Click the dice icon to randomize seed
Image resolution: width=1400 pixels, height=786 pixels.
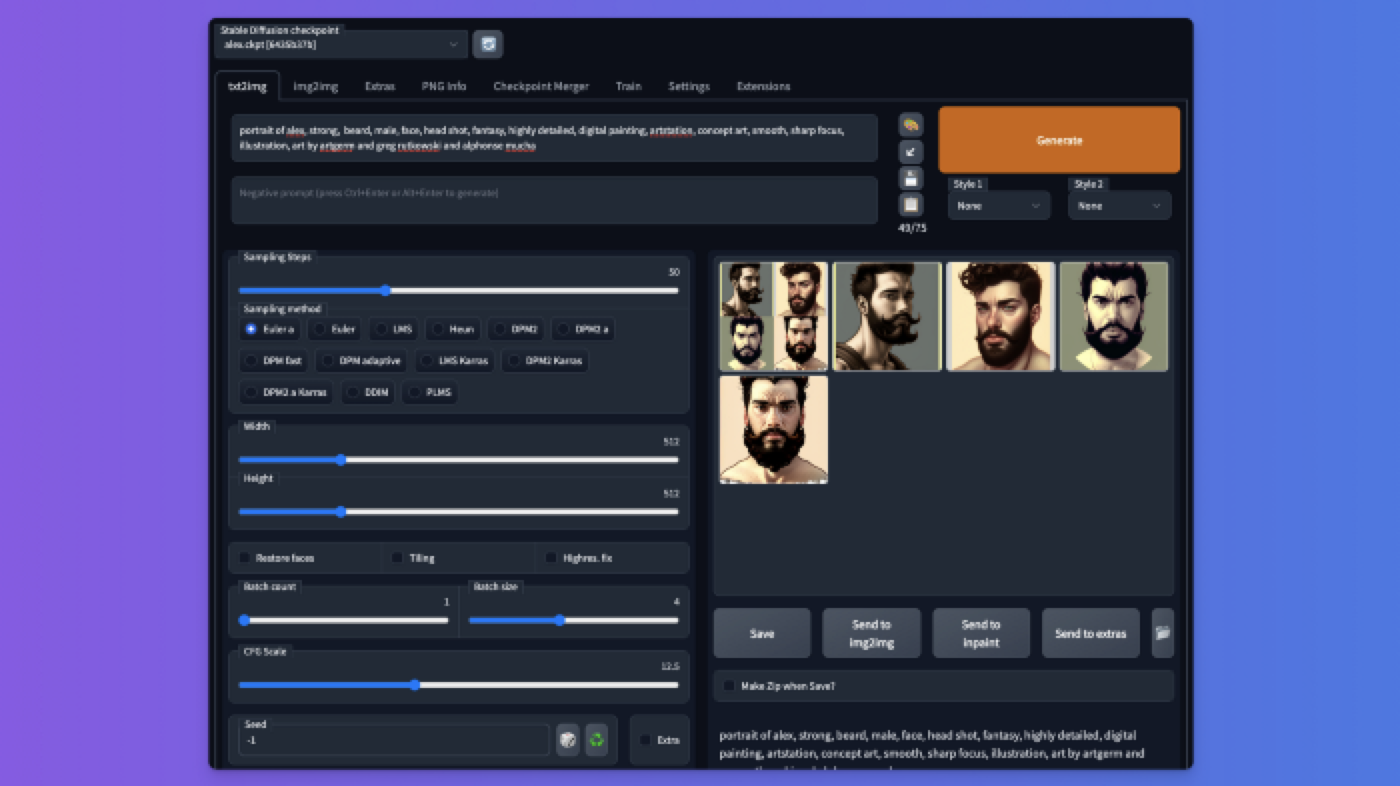coord(567,740)
